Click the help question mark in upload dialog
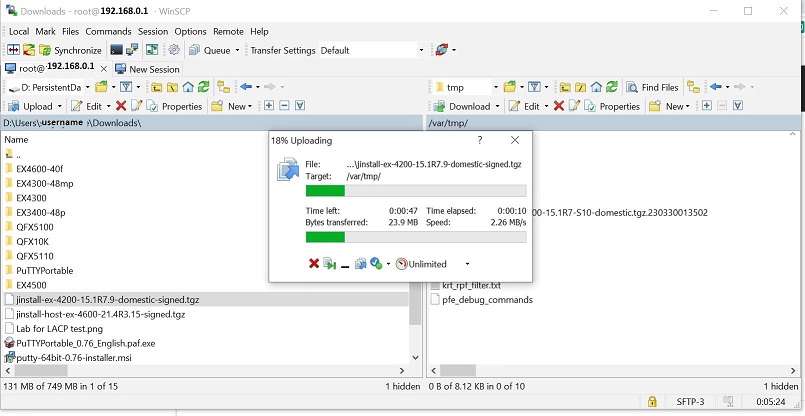The image size is (805, 416). coord(480,140)
